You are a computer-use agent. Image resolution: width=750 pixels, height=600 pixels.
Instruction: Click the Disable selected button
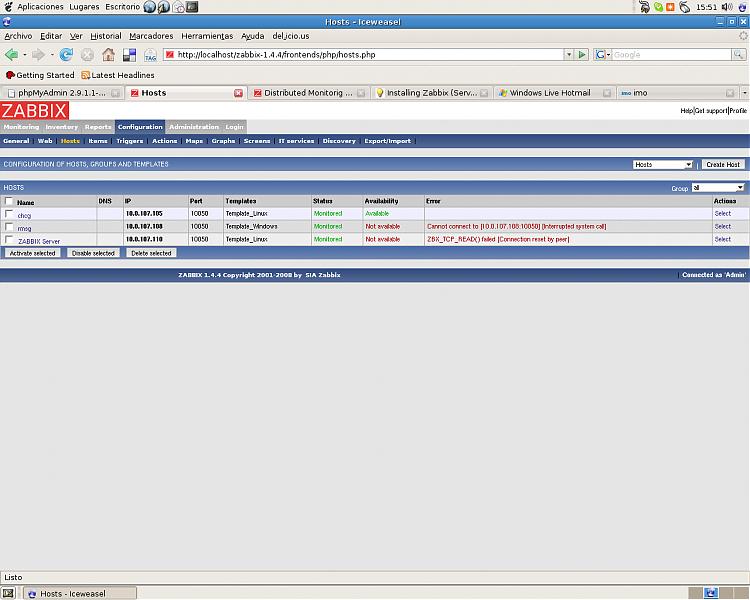click(93, 253)
